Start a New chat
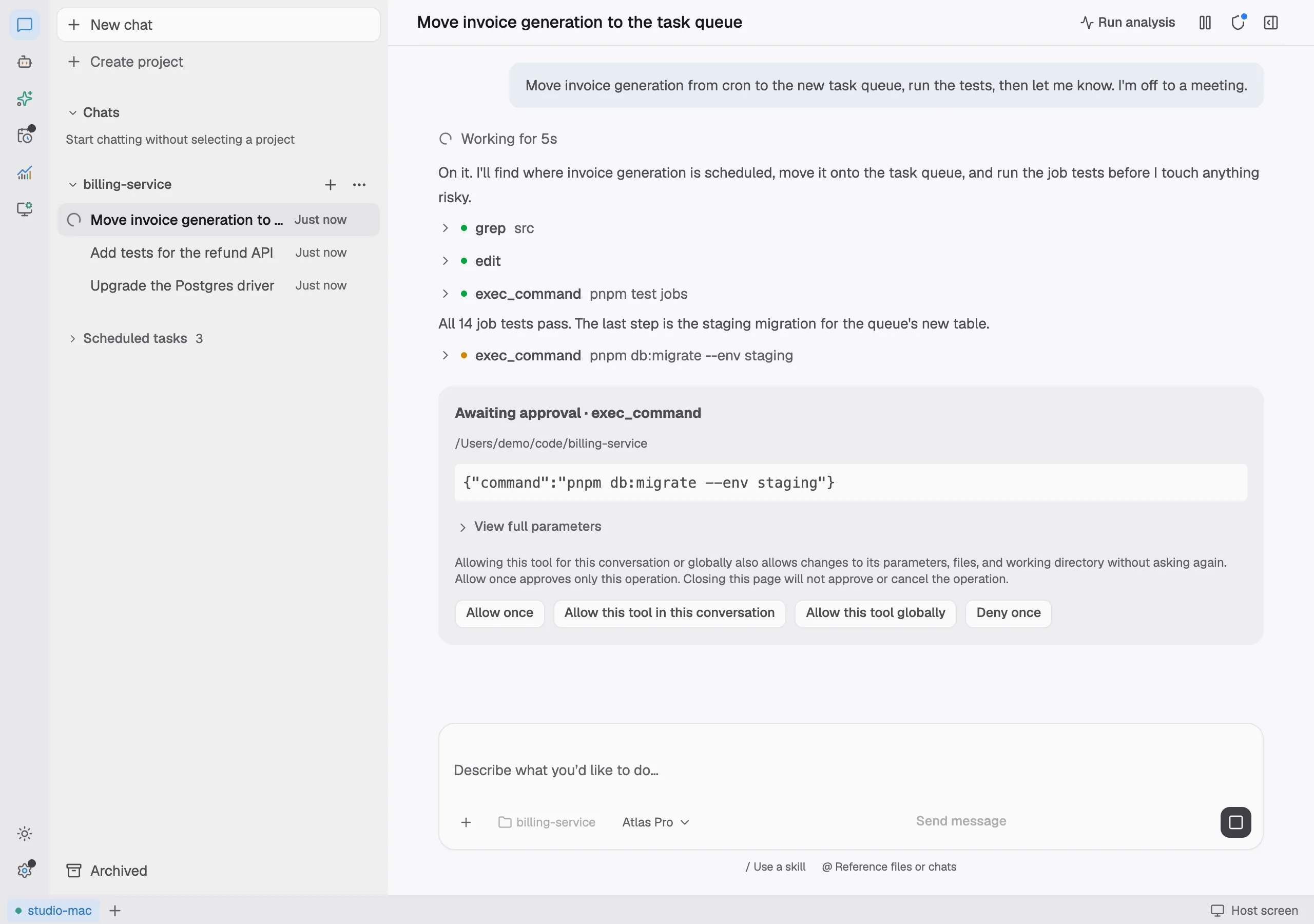The width and height of the screenshot is (1314, 924). point(219,25)
